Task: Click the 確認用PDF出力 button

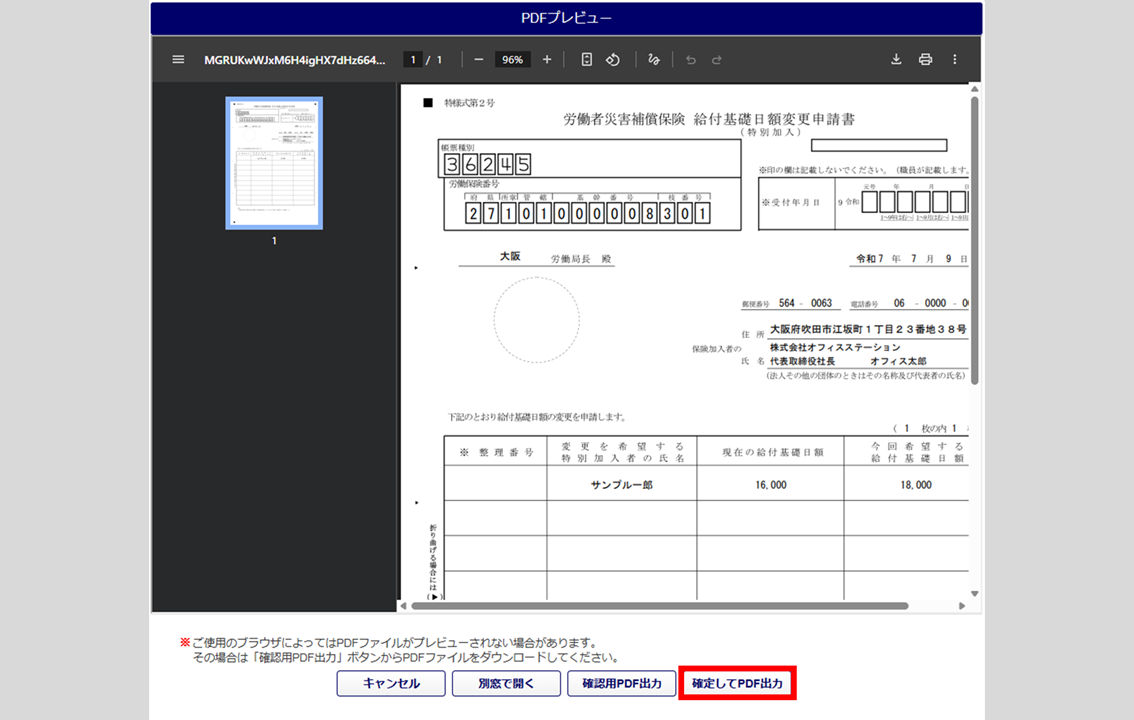Action: tap(621, 684)
